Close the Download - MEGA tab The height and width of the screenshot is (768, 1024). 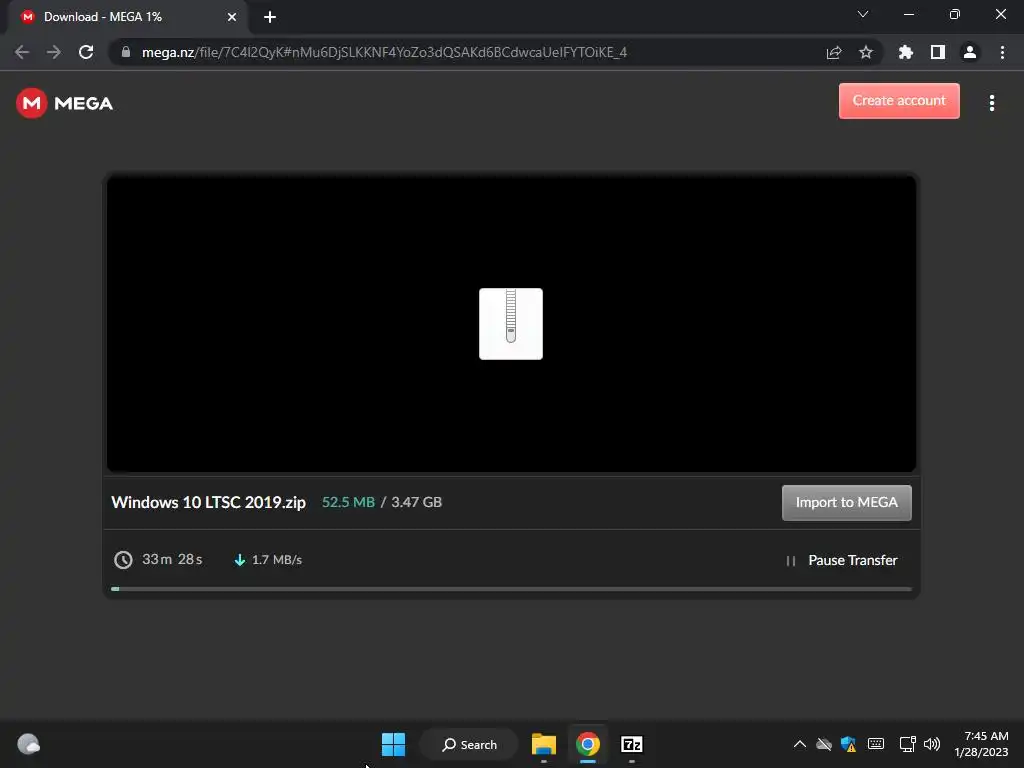click(x=232, y=17)
